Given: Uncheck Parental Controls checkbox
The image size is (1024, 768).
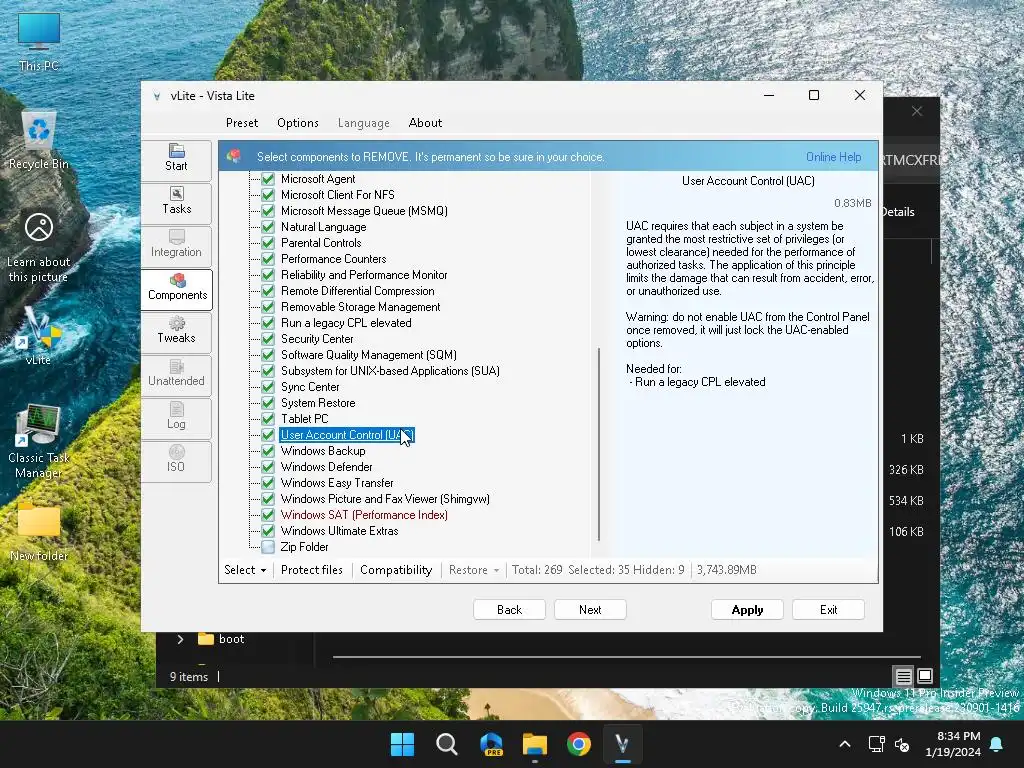Looking at the screenshot, I should coord(268,242).
